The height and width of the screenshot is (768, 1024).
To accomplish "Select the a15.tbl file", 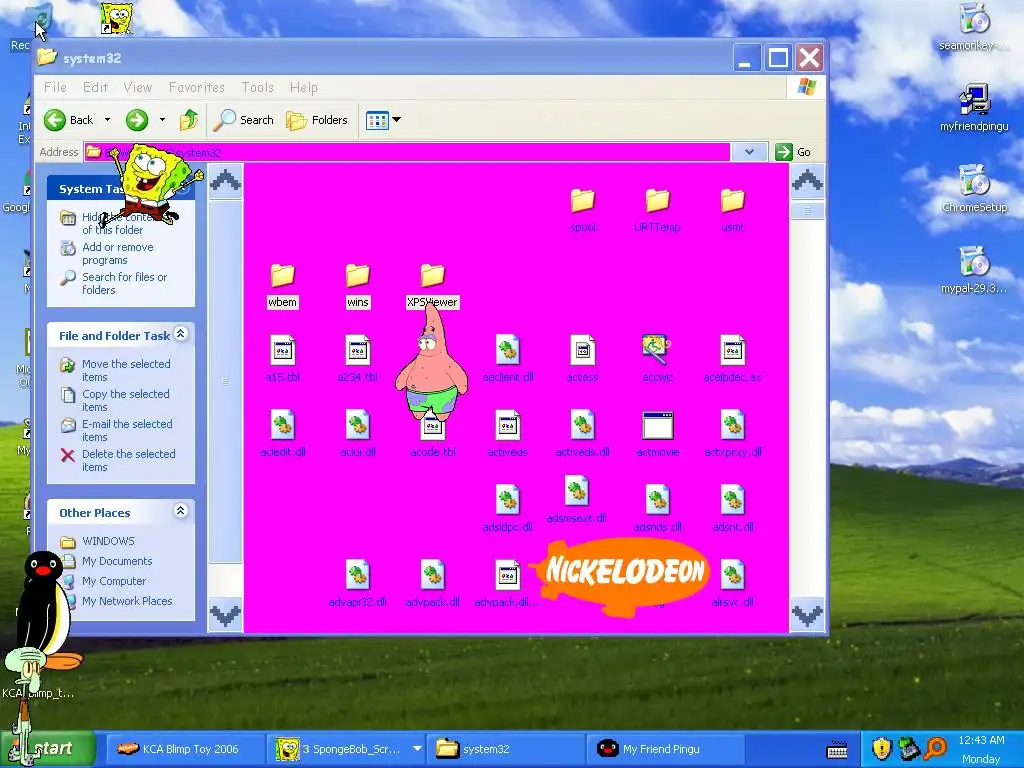I will pyautogui.click(x=282, y=359).
